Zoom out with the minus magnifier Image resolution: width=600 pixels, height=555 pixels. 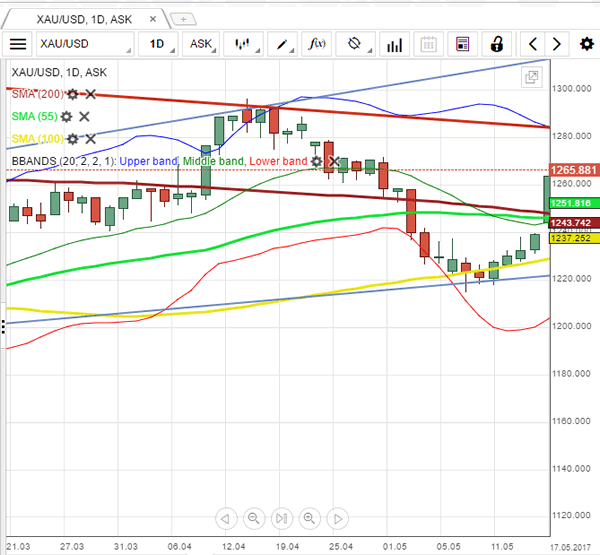pyautogui.click(x=254, y=519)
